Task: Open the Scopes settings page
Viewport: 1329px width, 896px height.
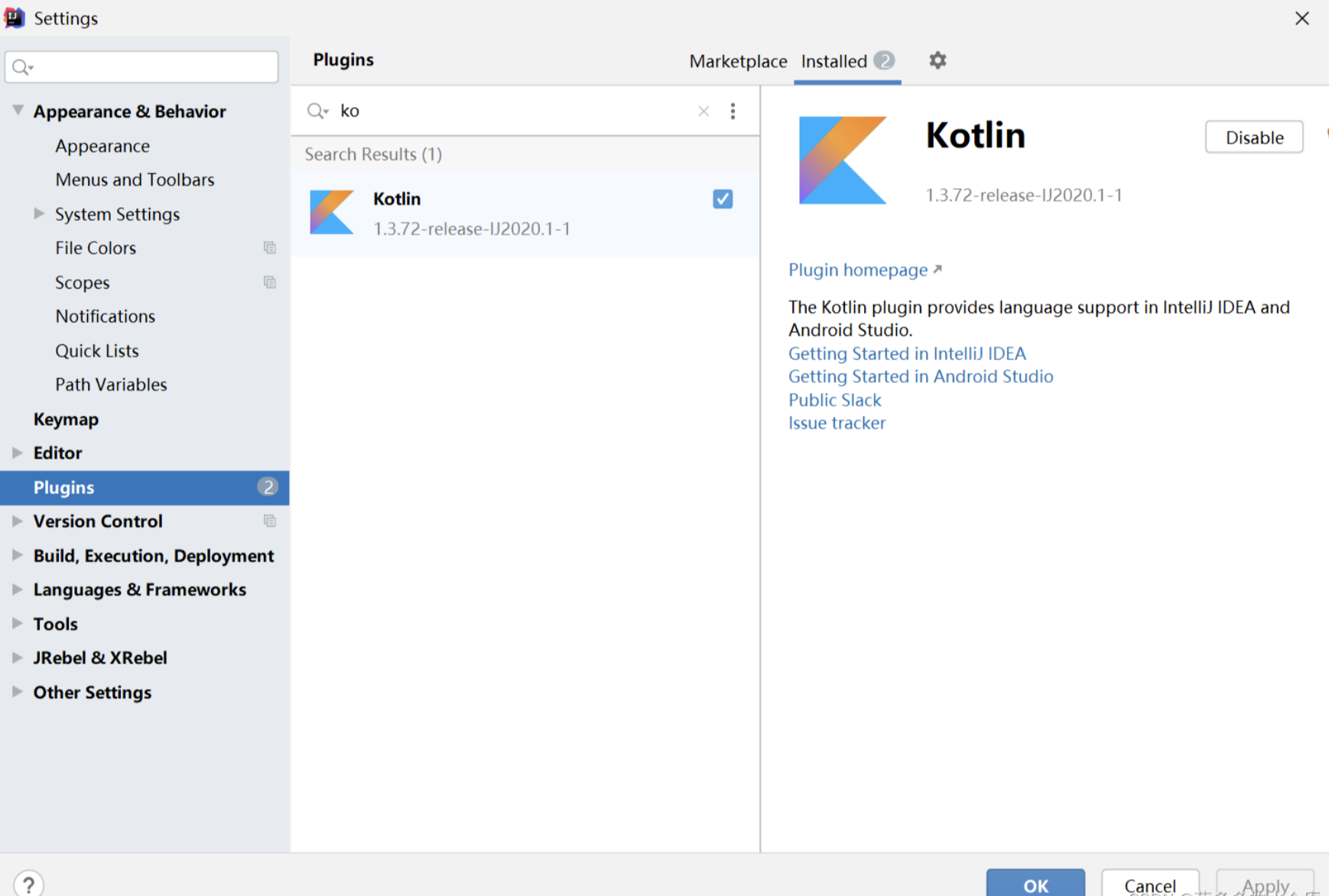Action: pyautogui.click(x=82, y=282)
